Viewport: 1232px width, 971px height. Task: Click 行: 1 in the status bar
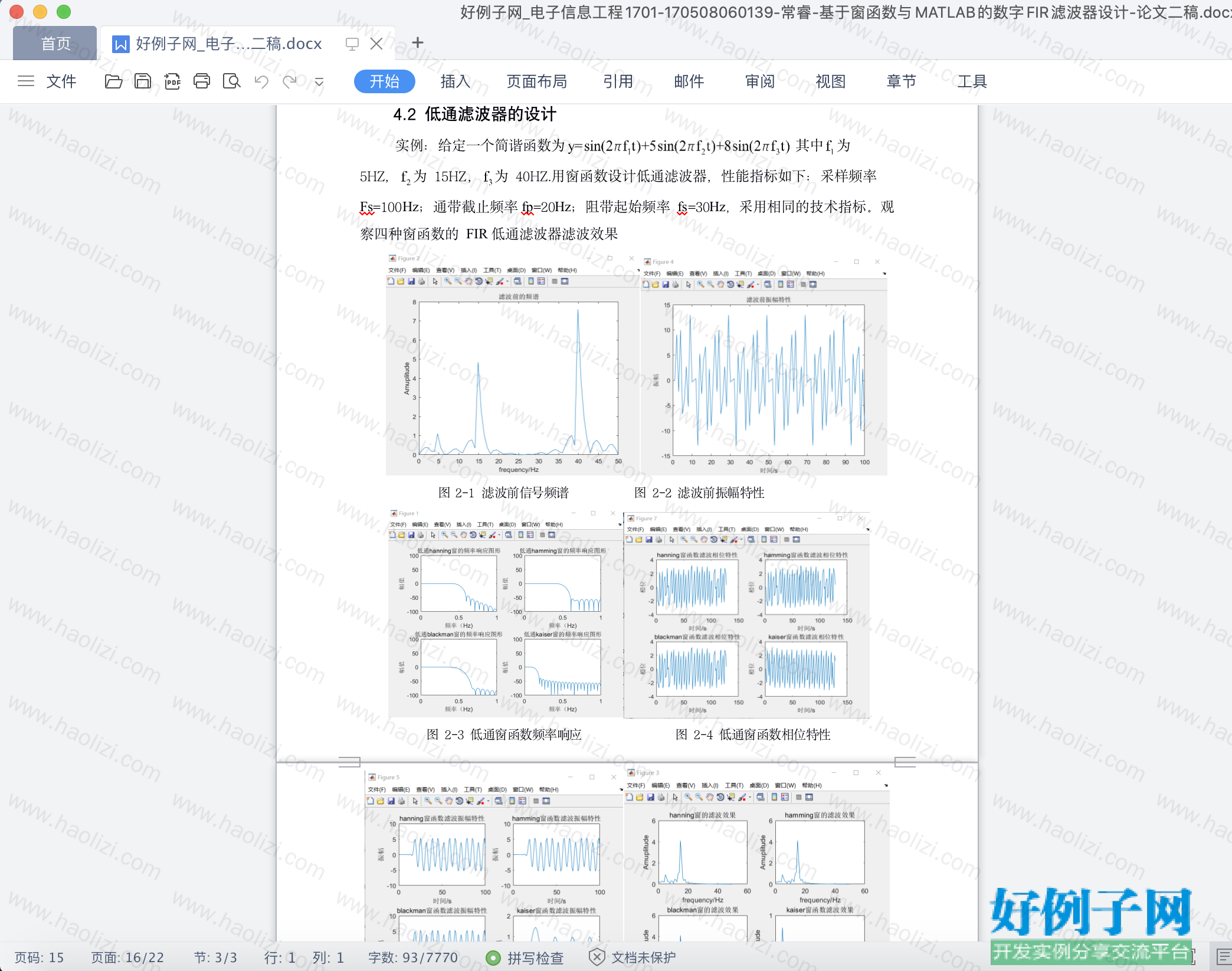pyautogui.click(x=280, y=957)
